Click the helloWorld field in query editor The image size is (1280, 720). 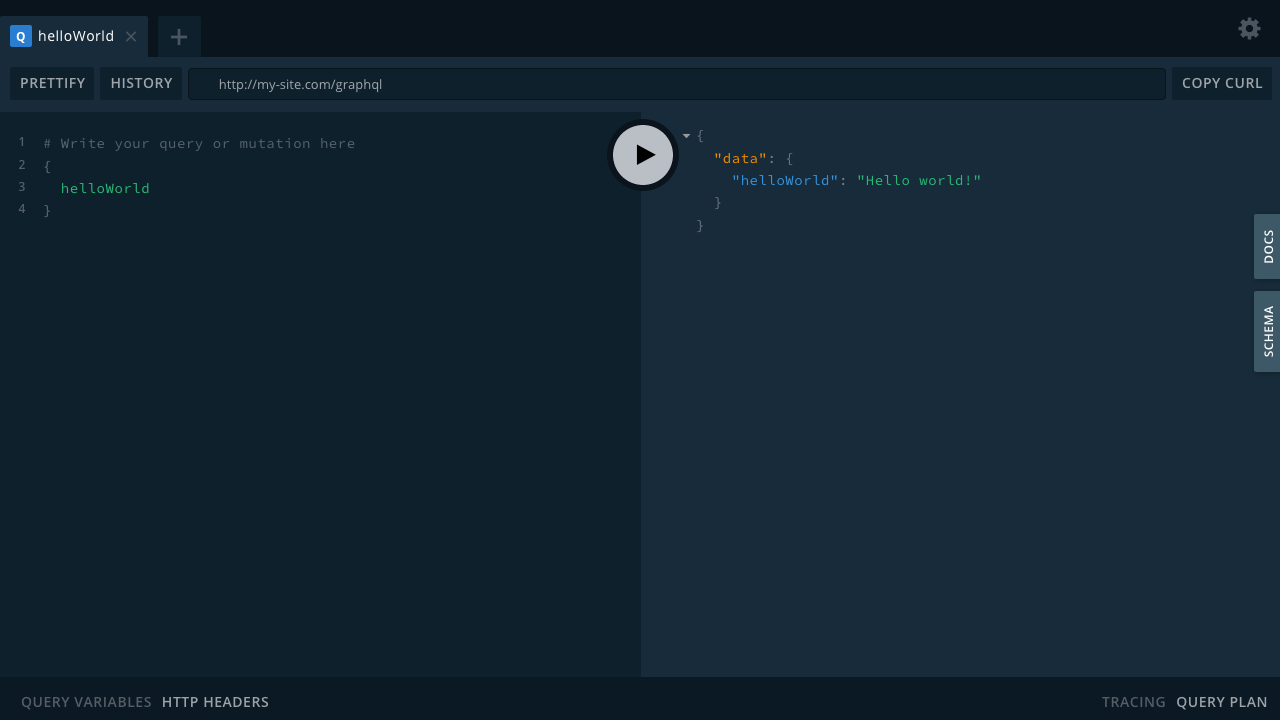(x=105, y=188)
